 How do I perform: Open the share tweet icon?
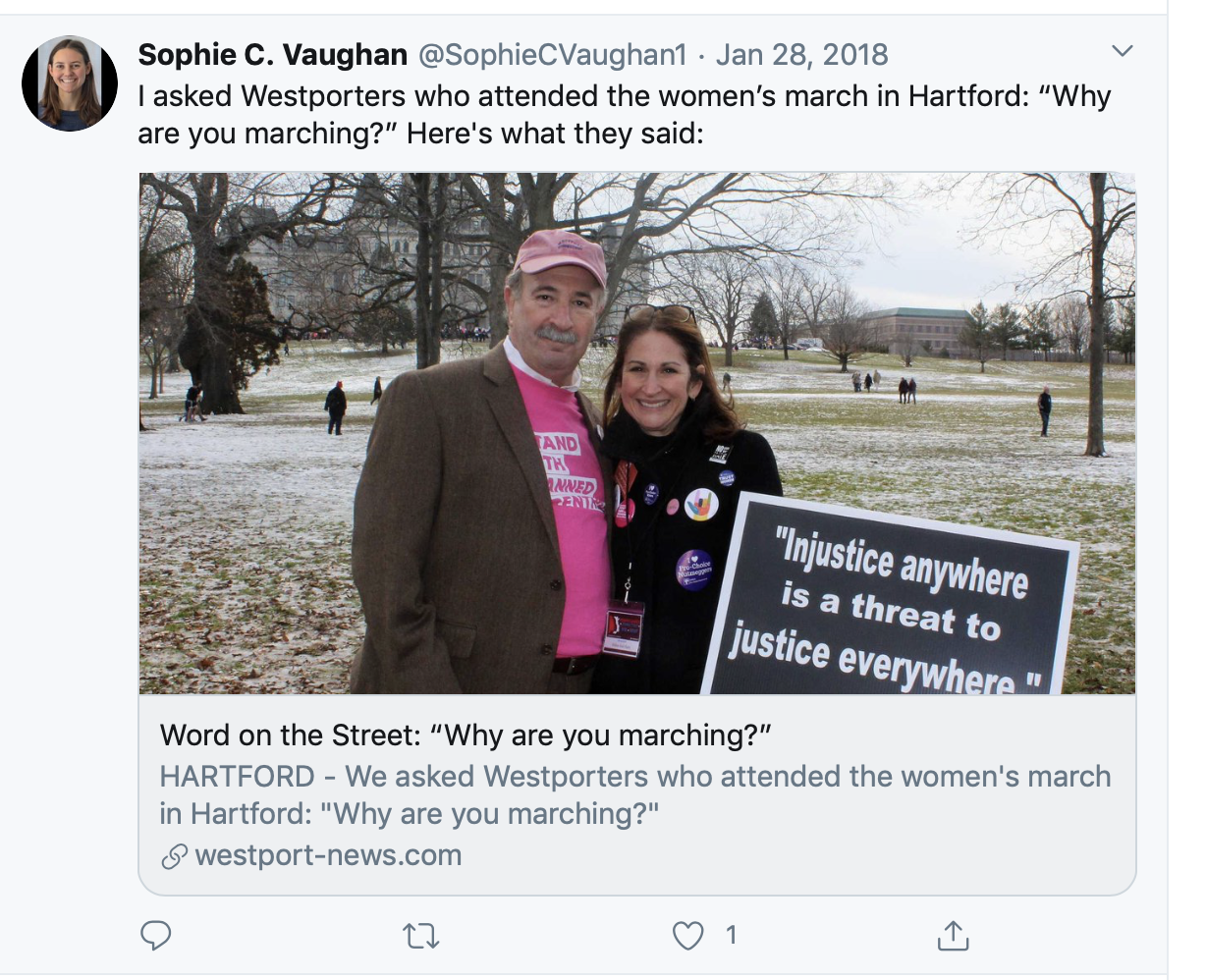(x=953, y=936)
